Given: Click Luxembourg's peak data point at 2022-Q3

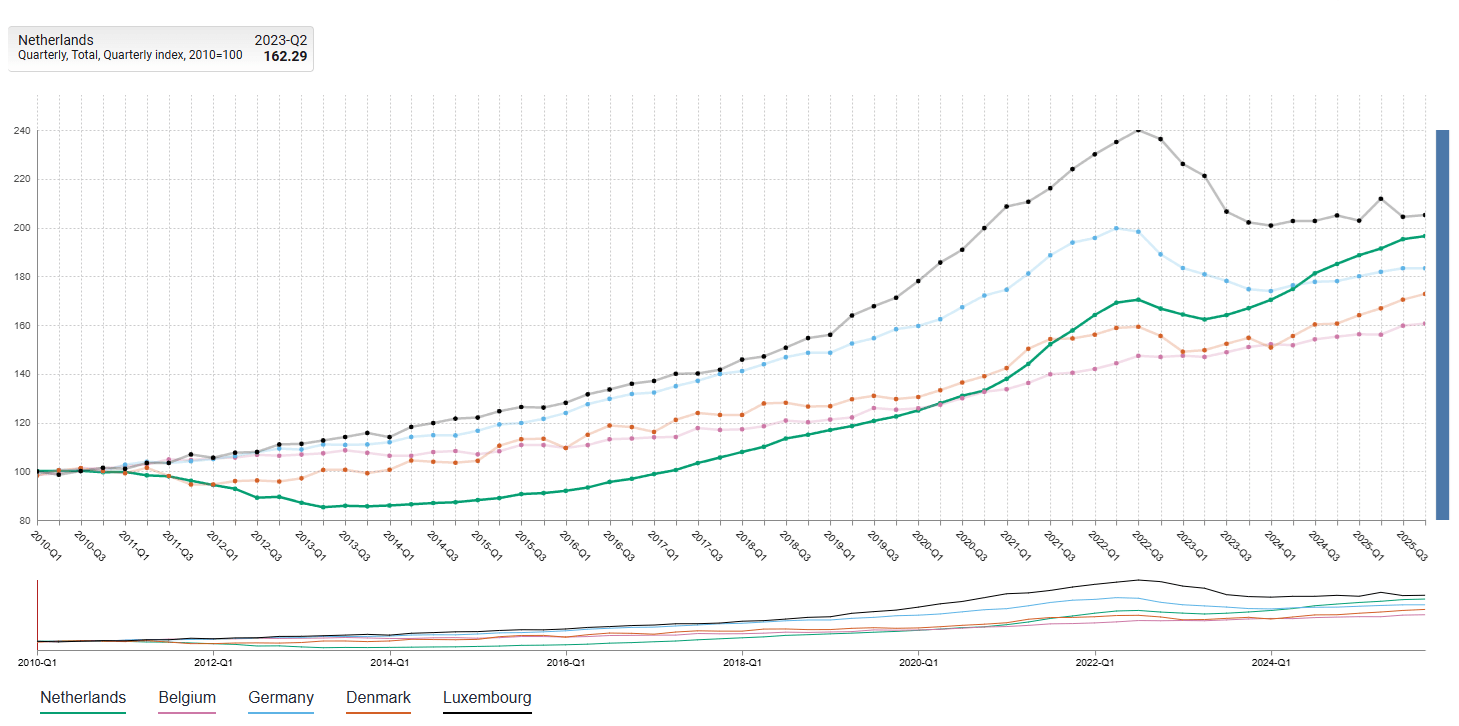Looking at the screenshot, I should point(1138,129).
